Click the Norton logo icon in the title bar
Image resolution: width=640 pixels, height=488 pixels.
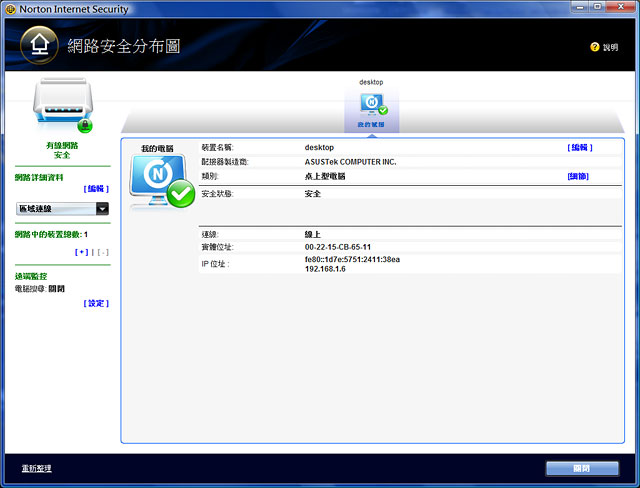click(11, 9)
